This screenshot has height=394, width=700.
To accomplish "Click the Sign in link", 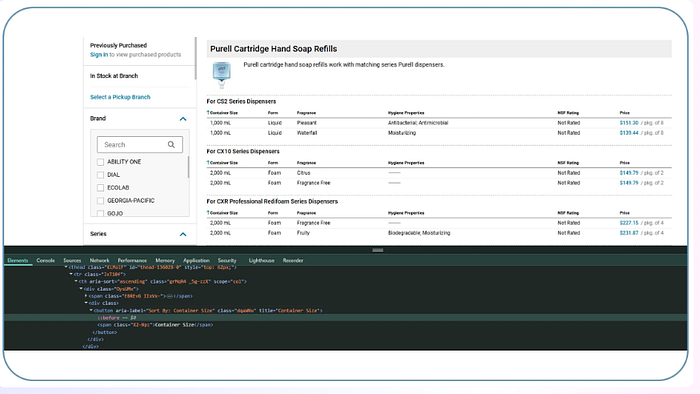I will 99,54.
